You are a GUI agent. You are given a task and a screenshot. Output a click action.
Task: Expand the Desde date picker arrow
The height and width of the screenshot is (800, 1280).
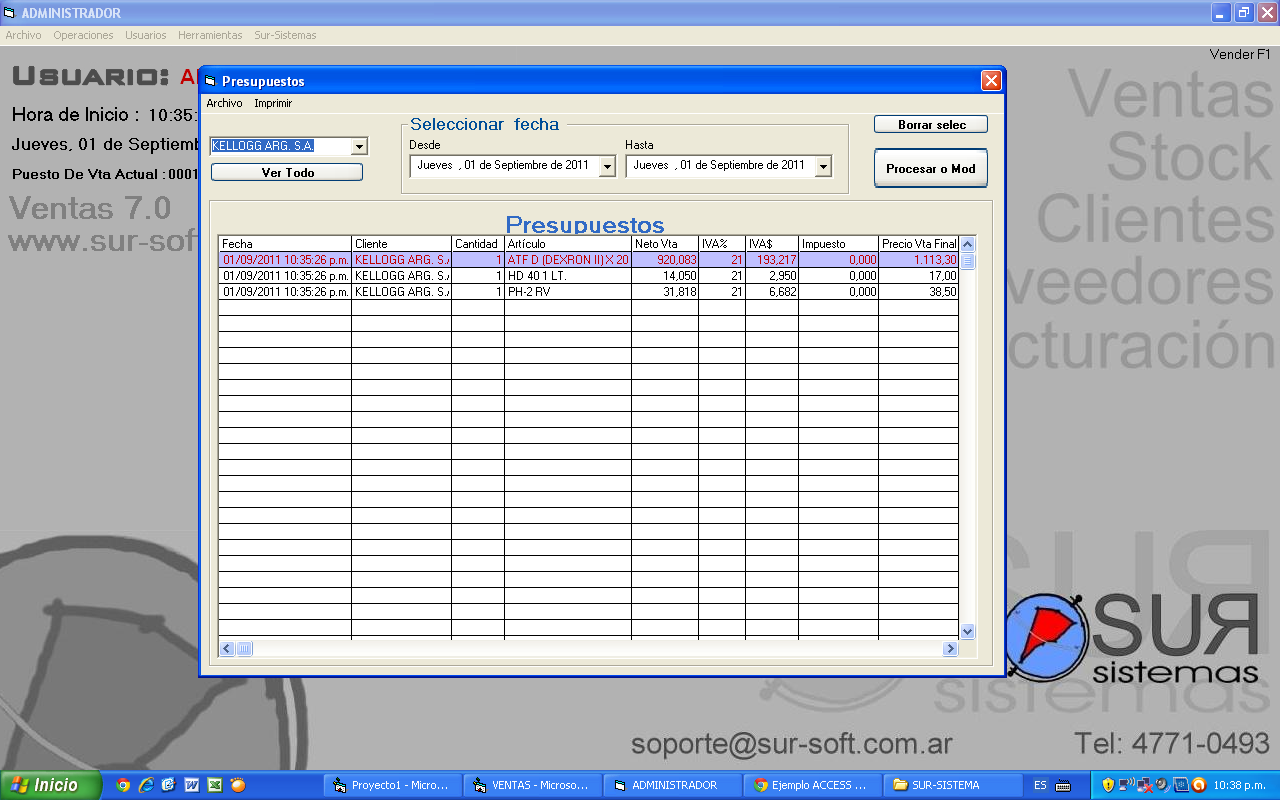click(607, 167)
